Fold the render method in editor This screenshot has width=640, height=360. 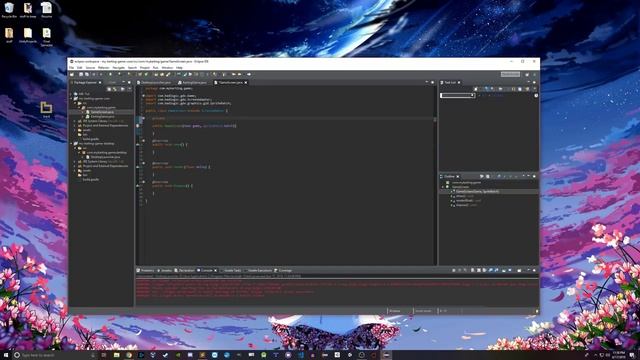pyautogui.click(x=143, y=163)
